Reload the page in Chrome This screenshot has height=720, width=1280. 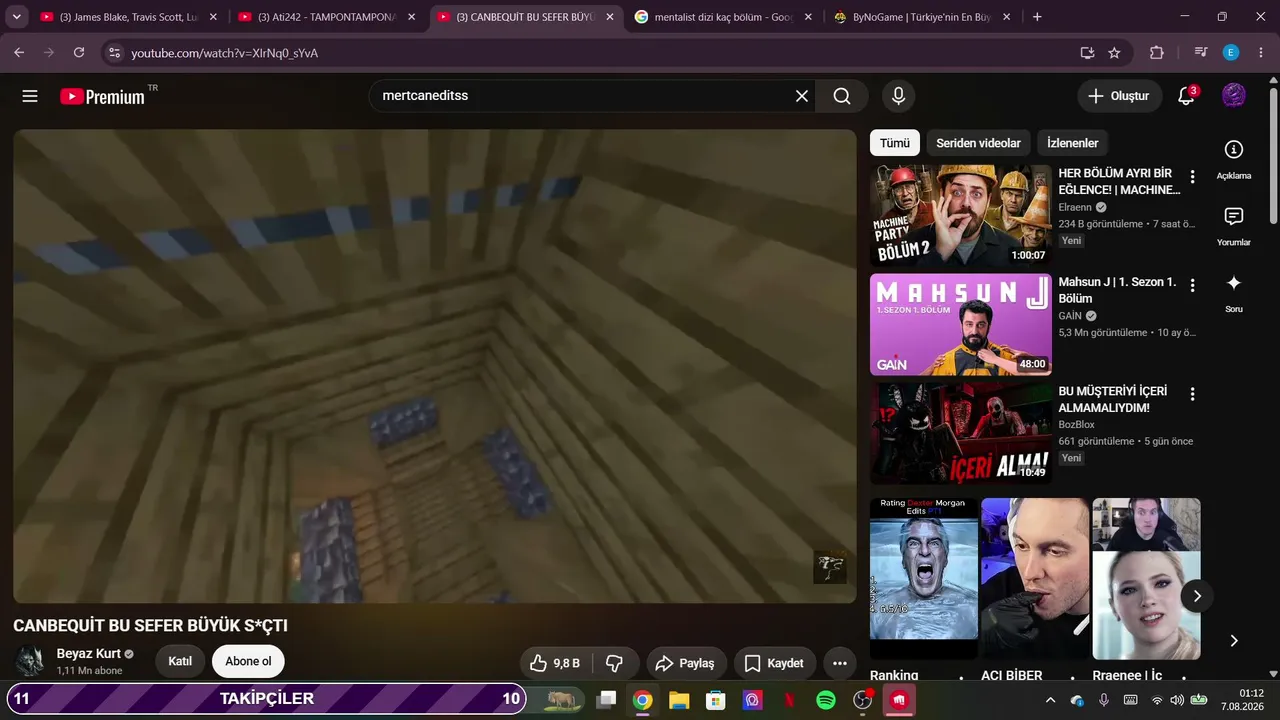pos(81,53)
